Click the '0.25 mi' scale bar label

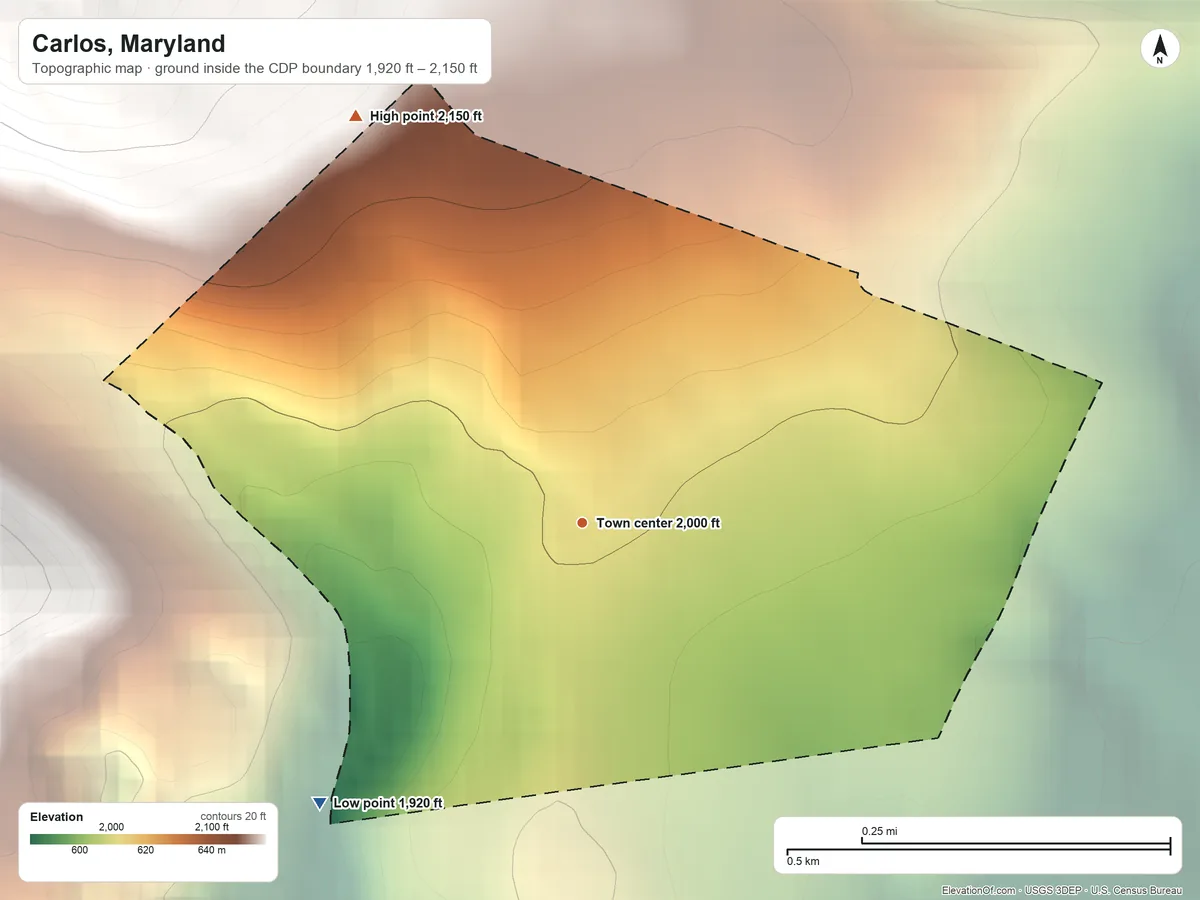tap(880, 831)
